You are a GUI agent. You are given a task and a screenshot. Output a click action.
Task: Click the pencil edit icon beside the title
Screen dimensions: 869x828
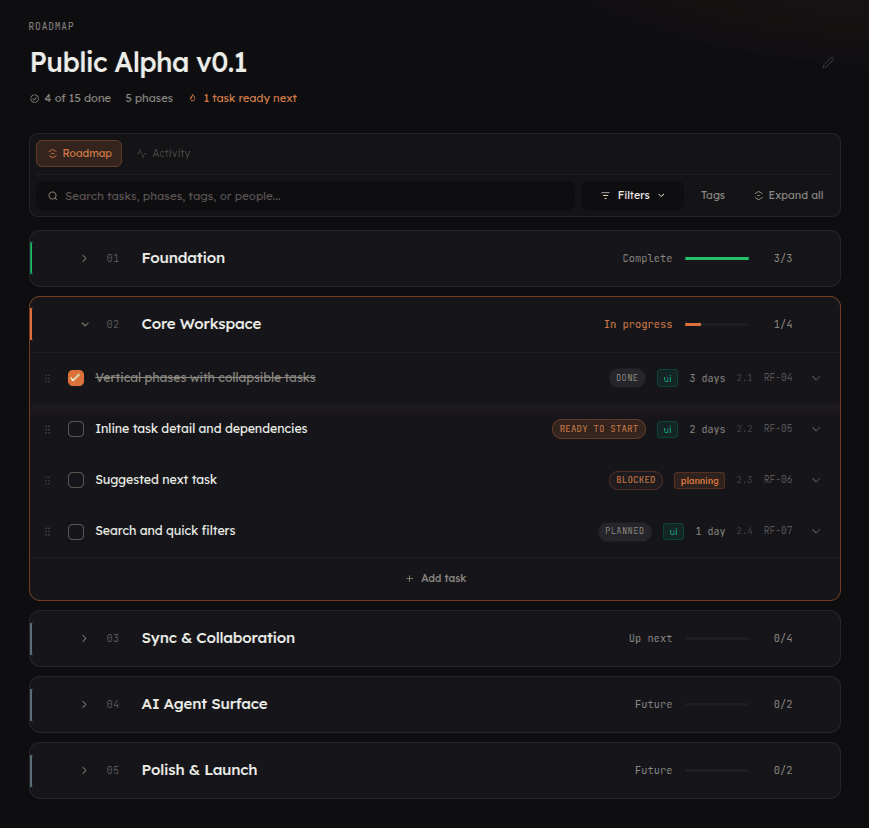pyautogui.click(x=828, y=63)
